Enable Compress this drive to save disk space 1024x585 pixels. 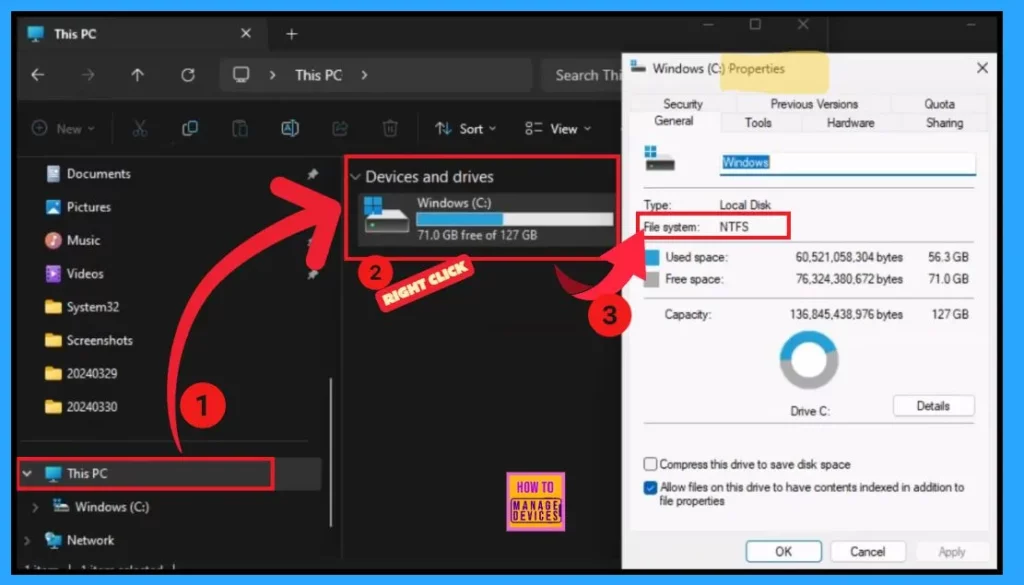pyautogui.click(x=650, y=464)
